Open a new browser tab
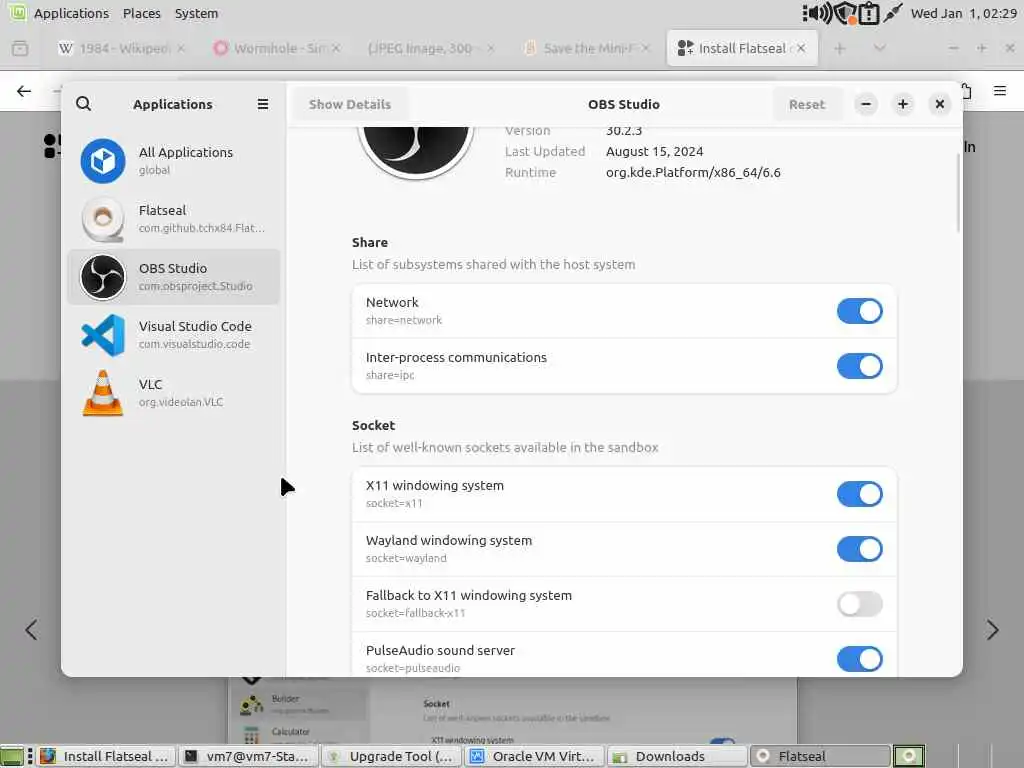1024x768 pixels. [x=840, y=48]
